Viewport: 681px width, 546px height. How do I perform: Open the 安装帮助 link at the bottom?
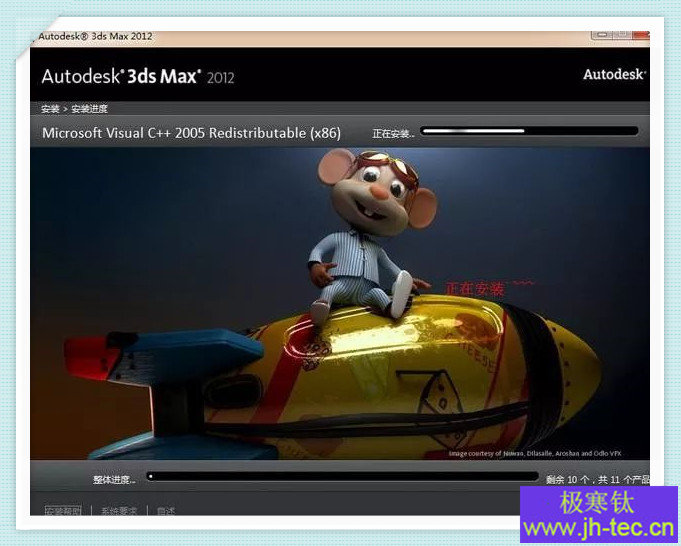[63, 511]
